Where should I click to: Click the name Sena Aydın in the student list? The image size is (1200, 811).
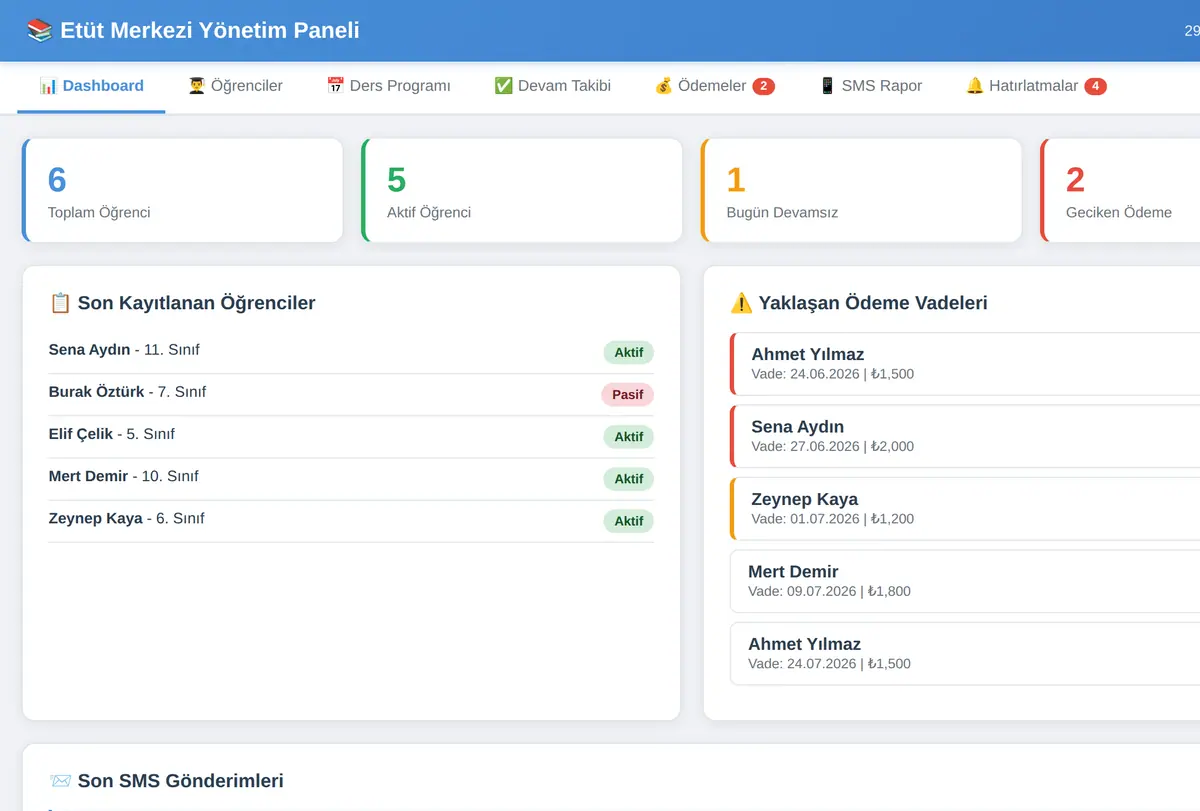pyautogui.click(x=89, y=350)
